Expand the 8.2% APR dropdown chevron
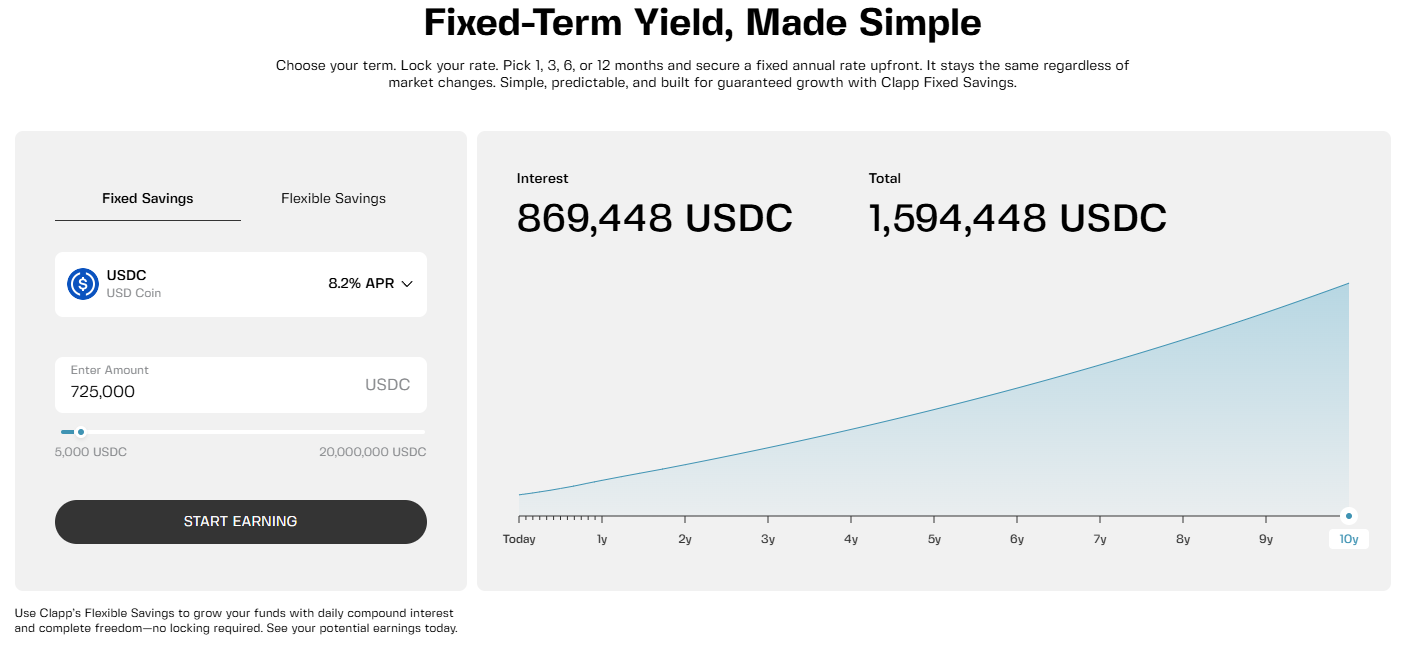This screenshot has height=645, width=1403. tap(407, 284)
